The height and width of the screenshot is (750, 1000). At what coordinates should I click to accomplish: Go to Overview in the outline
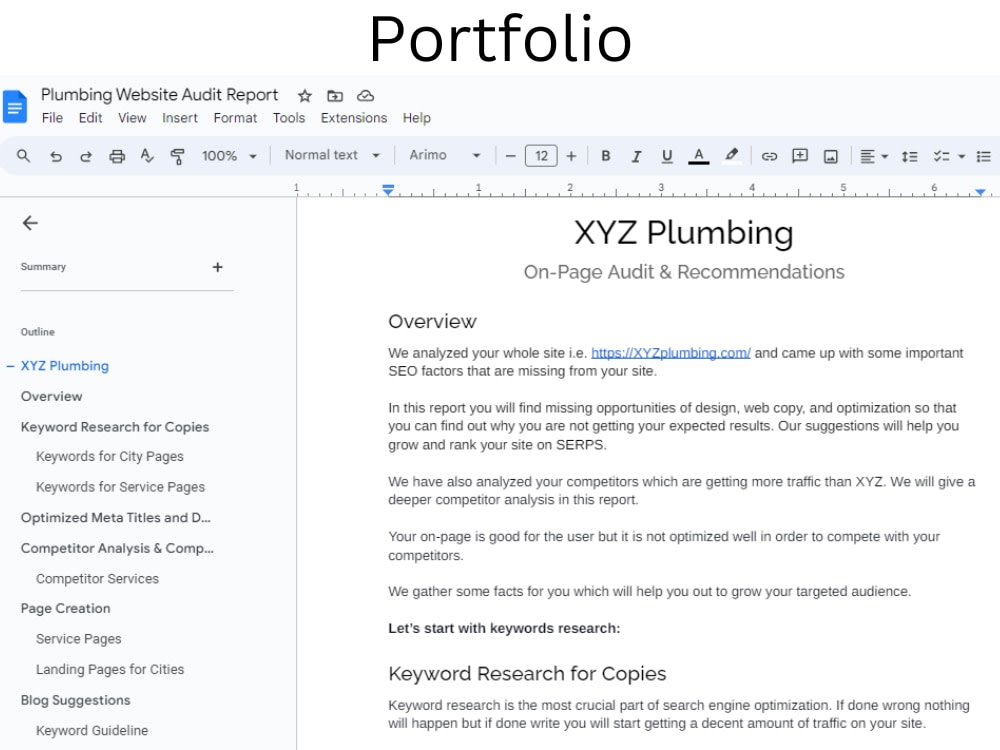[52, 396]
